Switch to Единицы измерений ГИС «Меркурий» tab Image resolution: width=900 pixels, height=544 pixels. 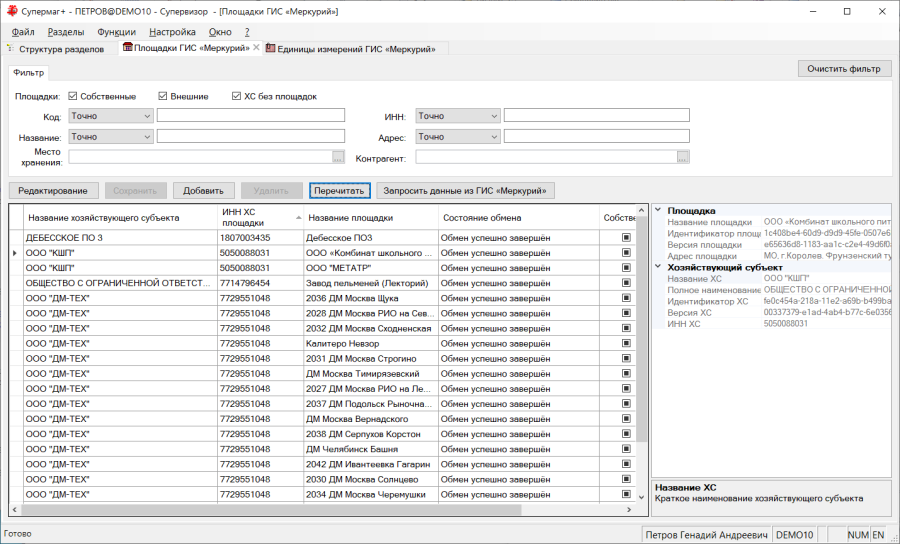(x=356, y=49)
